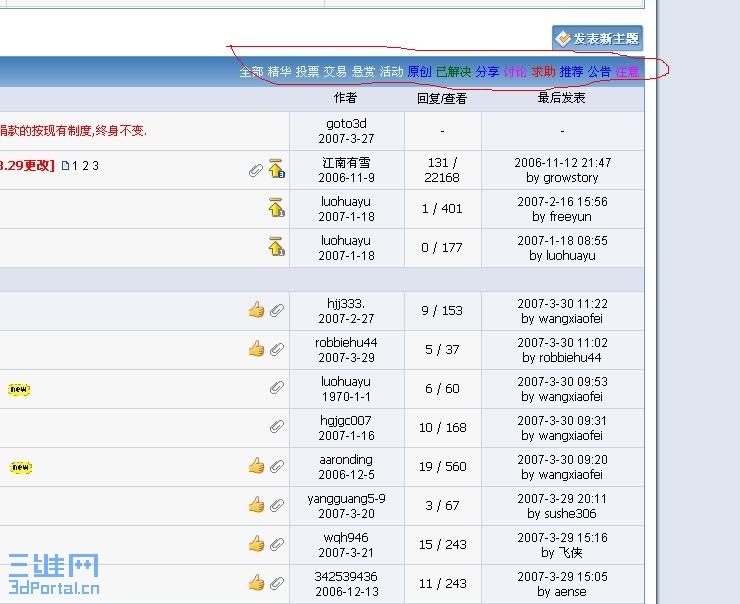The image size is (740, 604).
Task: Click paperclip in luohuayu 1970-1-1 row
Action: (277, 388)
